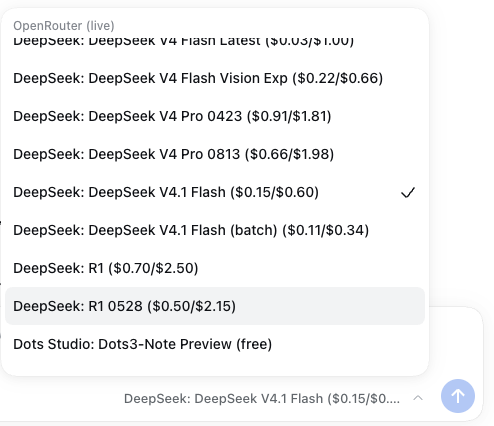Screen dimensions: 494x426
Task: Choose DeepSeek V4.1 Flash (batch) model
Action: (x=215, y=230)
